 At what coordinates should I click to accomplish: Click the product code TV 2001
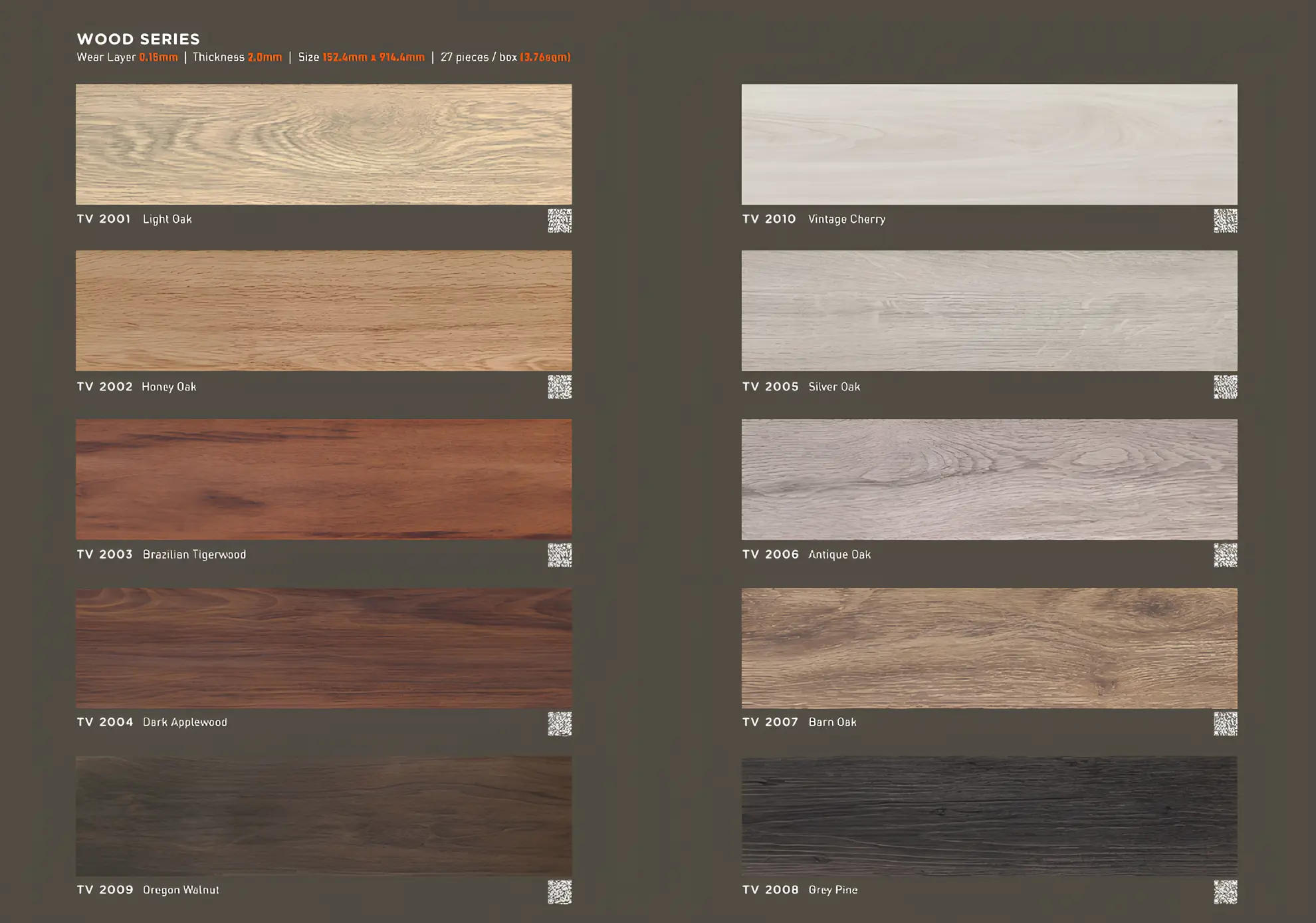(x=104, y=219)
